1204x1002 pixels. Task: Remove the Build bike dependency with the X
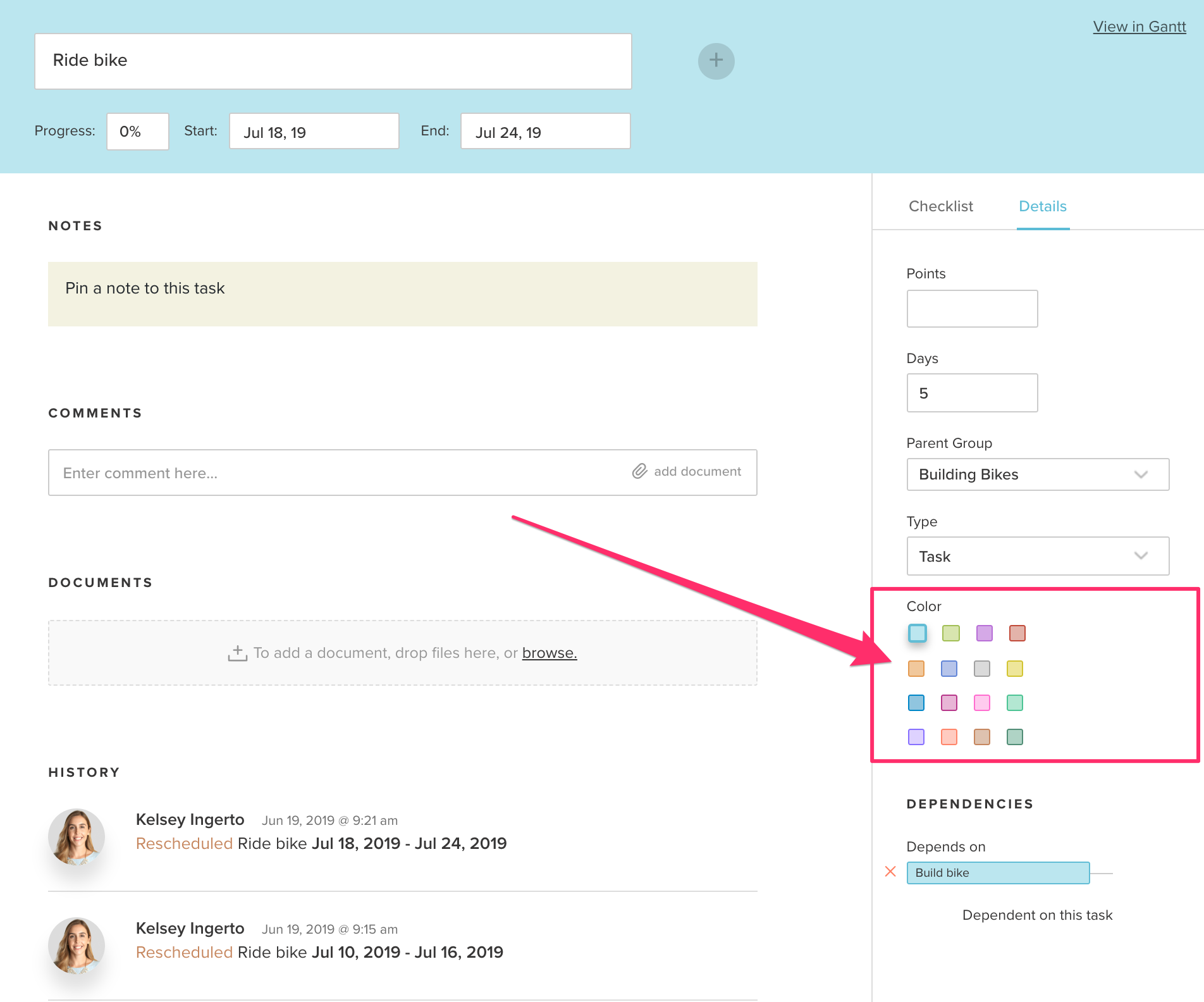[x=891, y=872]
